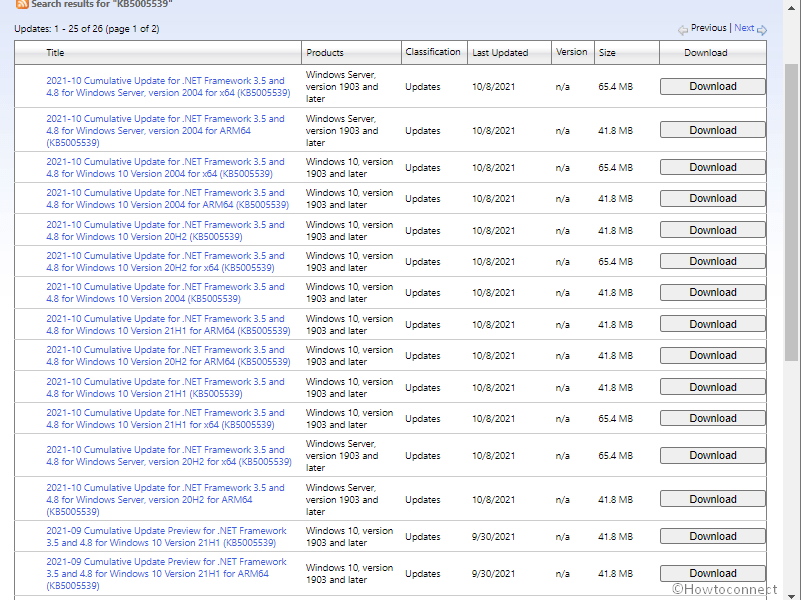
Task: Download the Windows Server 2004 ARM64 update
Action: coord(712,130)
